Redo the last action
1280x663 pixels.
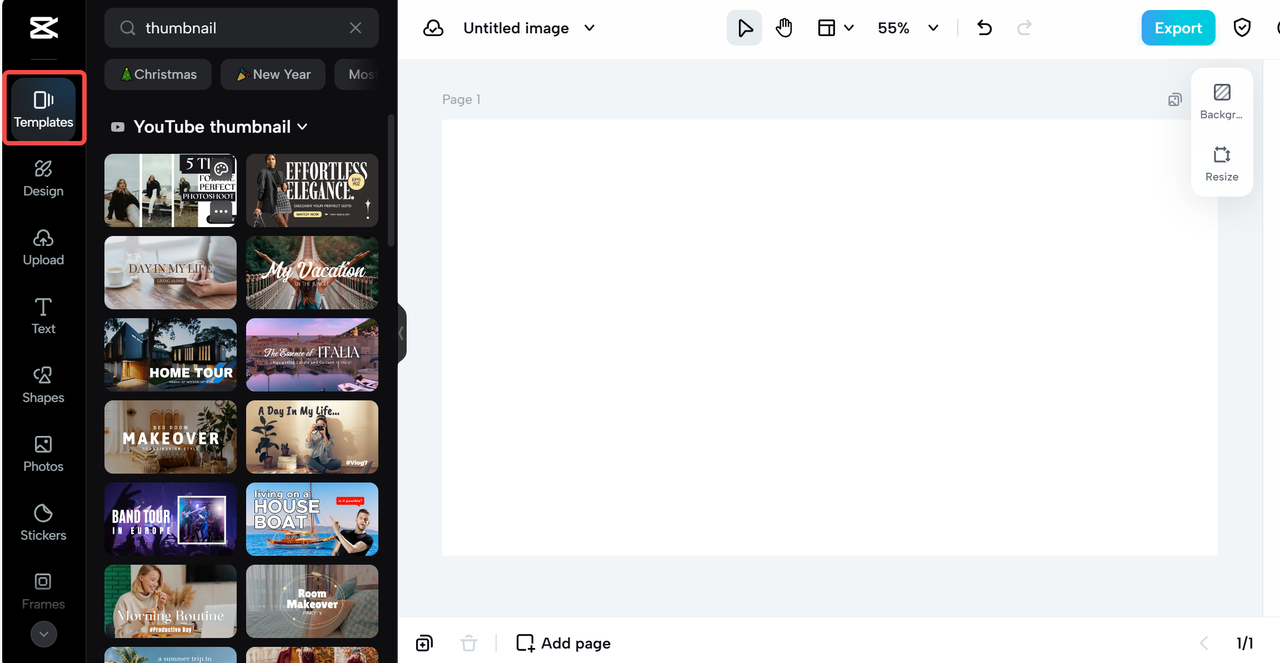click(x=1024, y=28)
